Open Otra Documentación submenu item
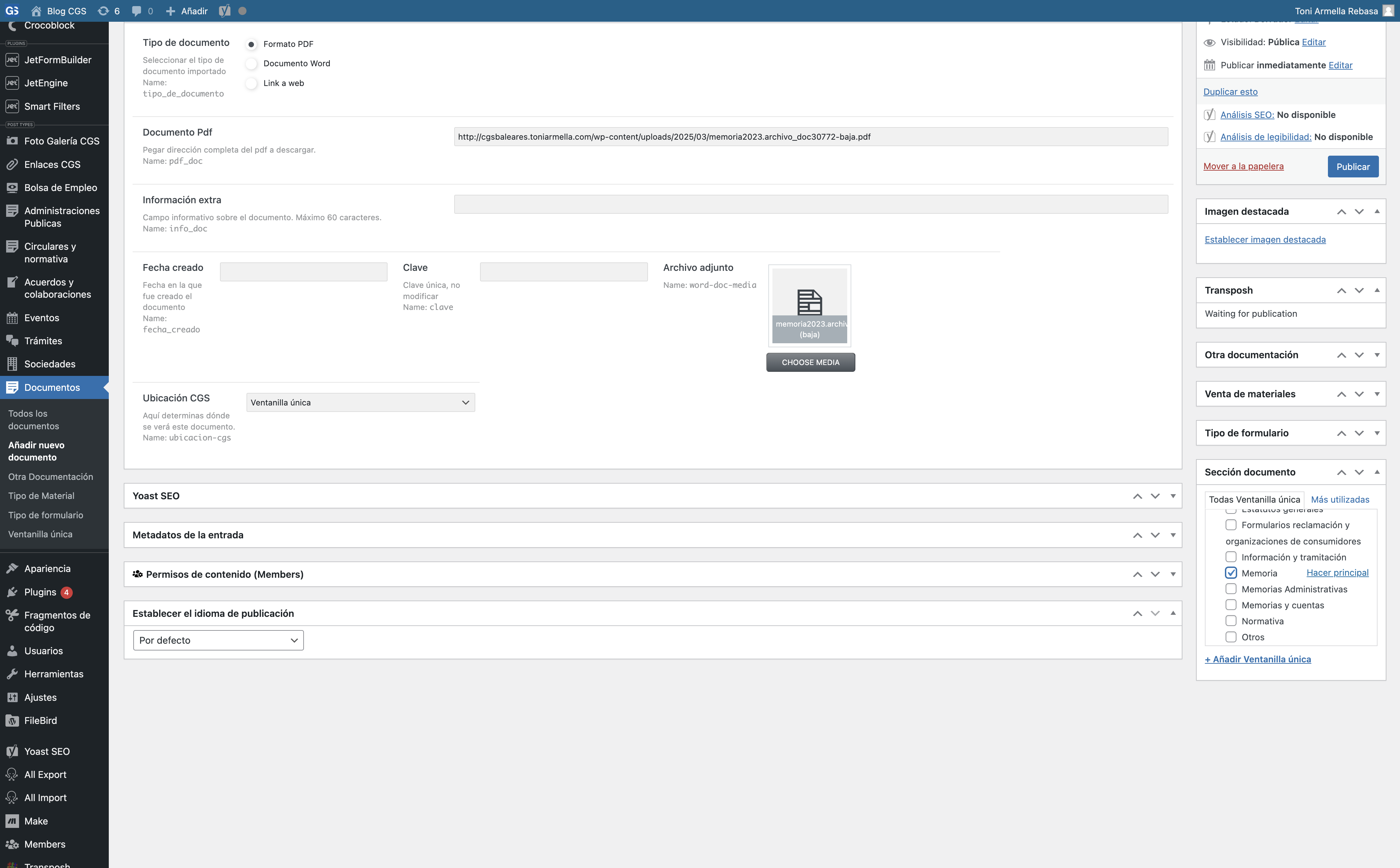The height and width of the screenshot is (868, 1400). (51, 476)
